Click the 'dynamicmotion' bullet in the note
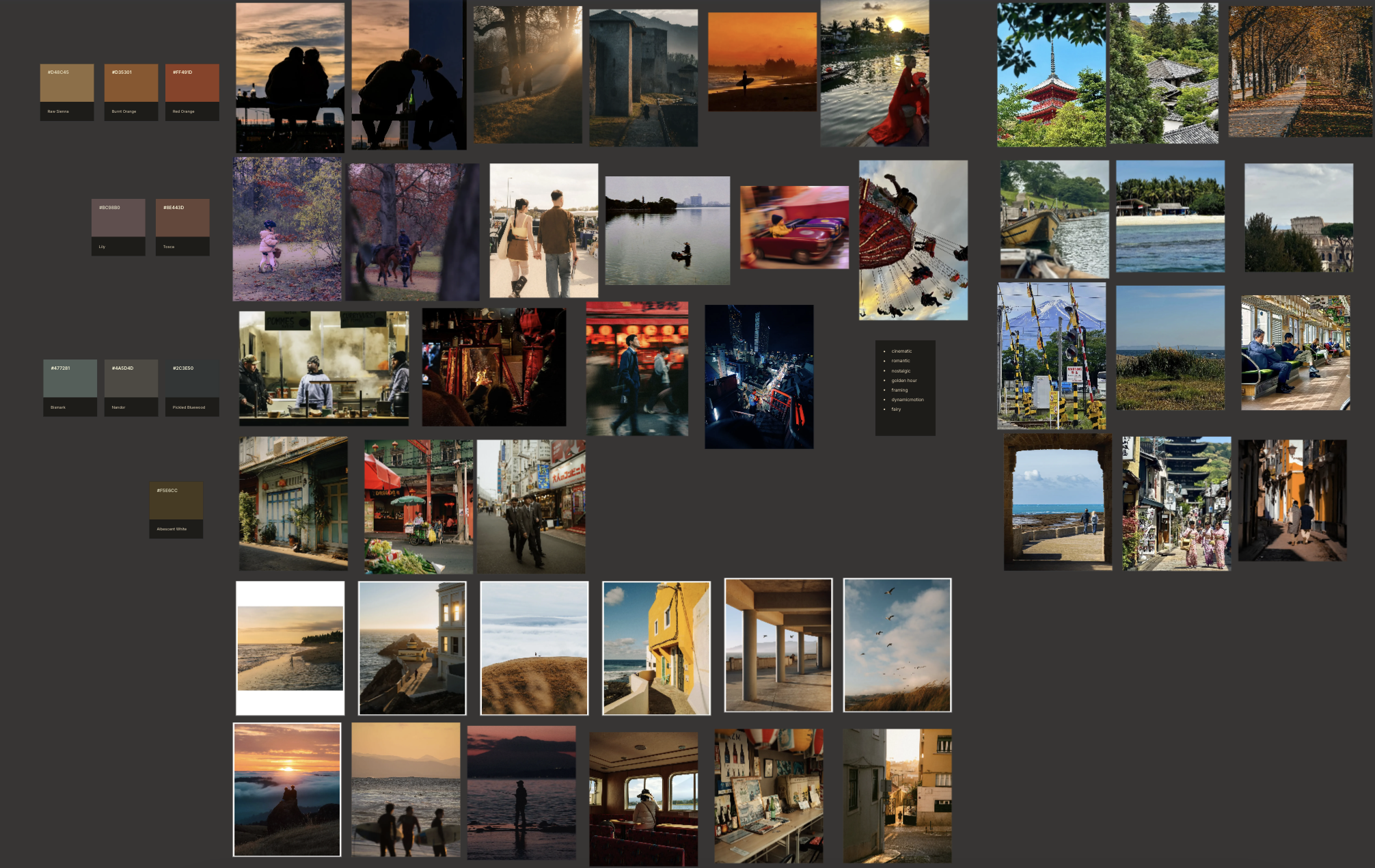Screen dimensions: 1375x868 (x=908, y=400)
